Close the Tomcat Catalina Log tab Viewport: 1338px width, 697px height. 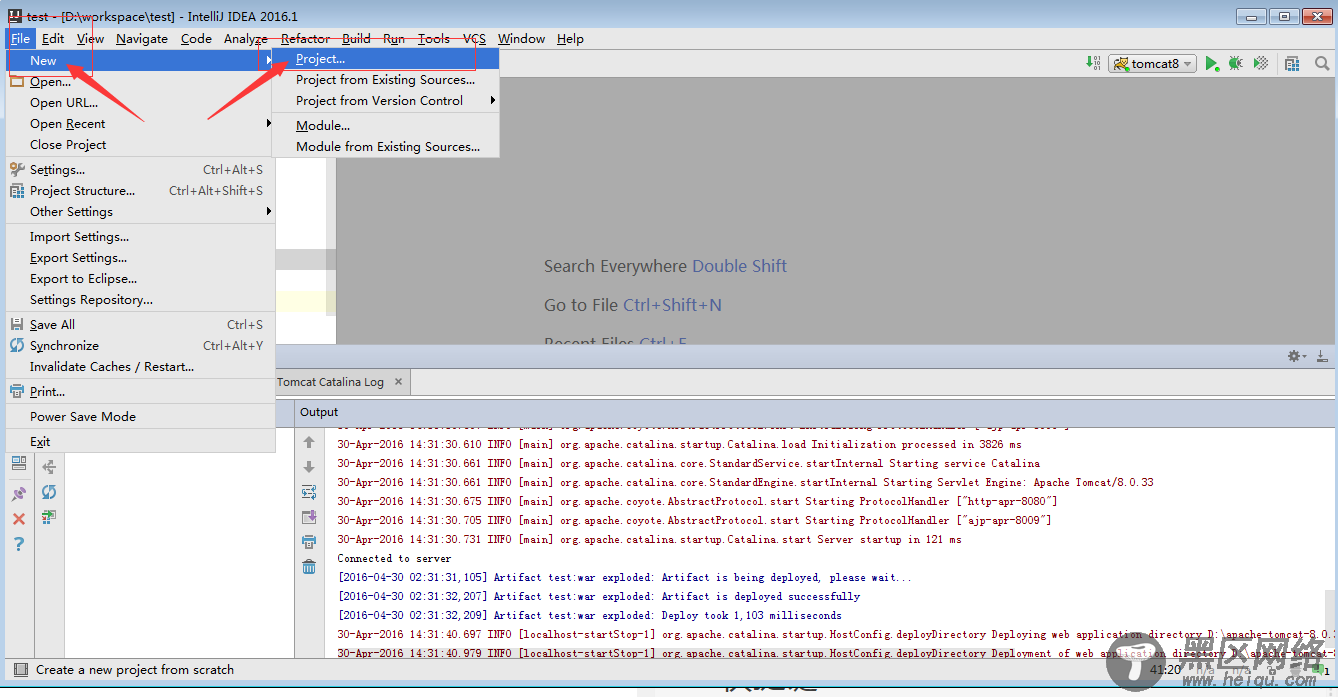click(x=398, y=382)
